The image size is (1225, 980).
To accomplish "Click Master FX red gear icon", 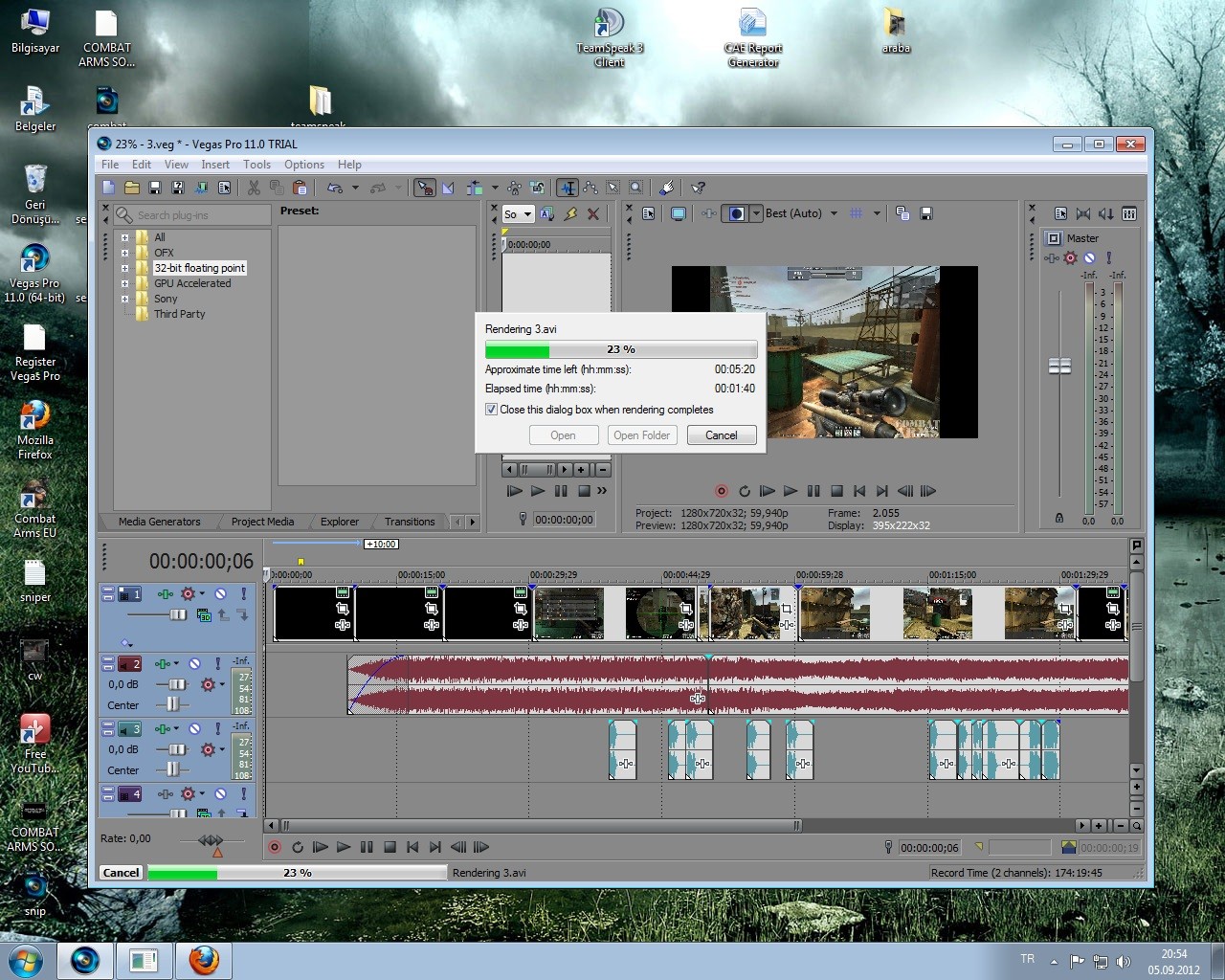I will click(1071, 257).
